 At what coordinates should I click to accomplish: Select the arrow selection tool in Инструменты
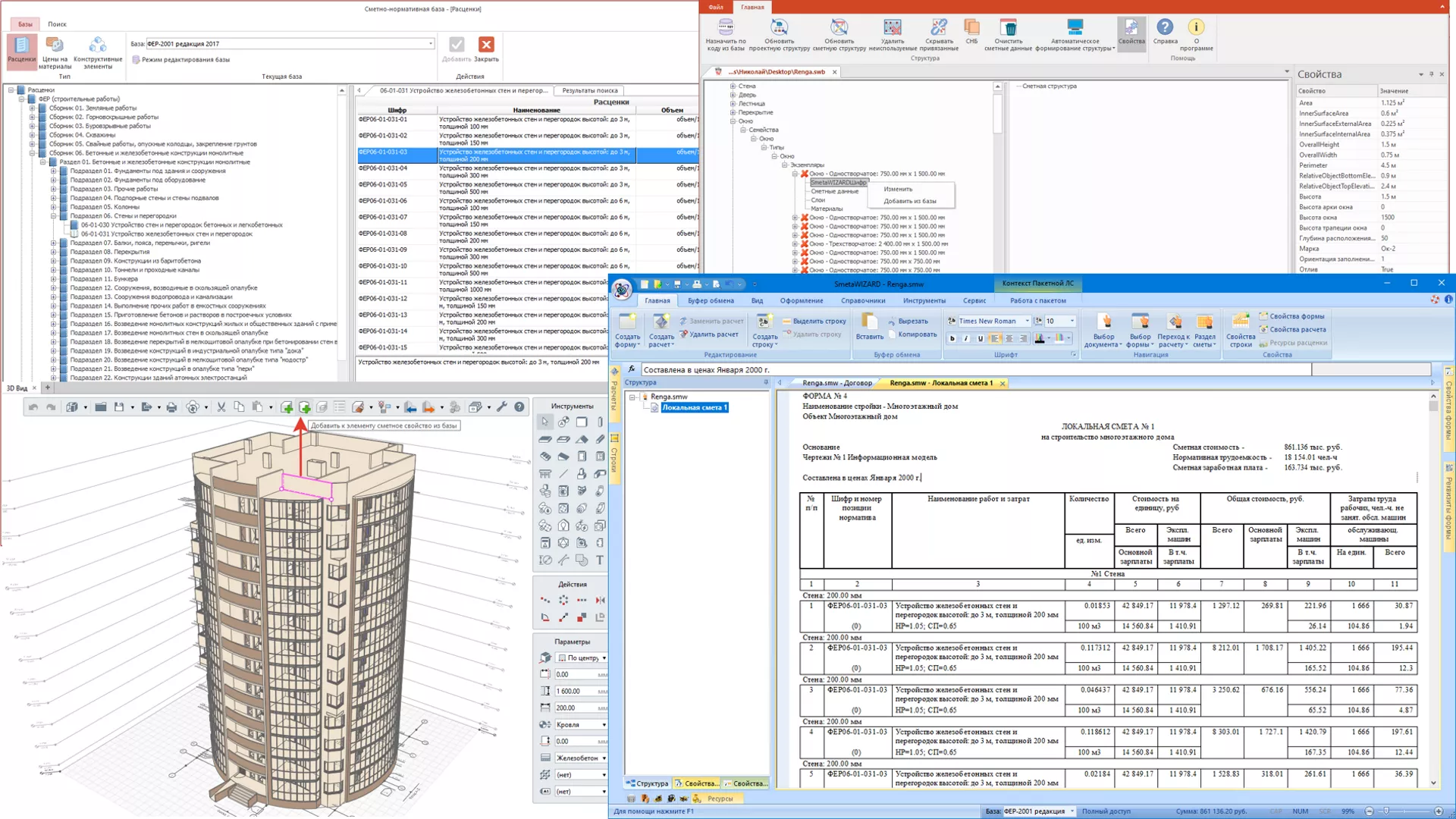545,422
